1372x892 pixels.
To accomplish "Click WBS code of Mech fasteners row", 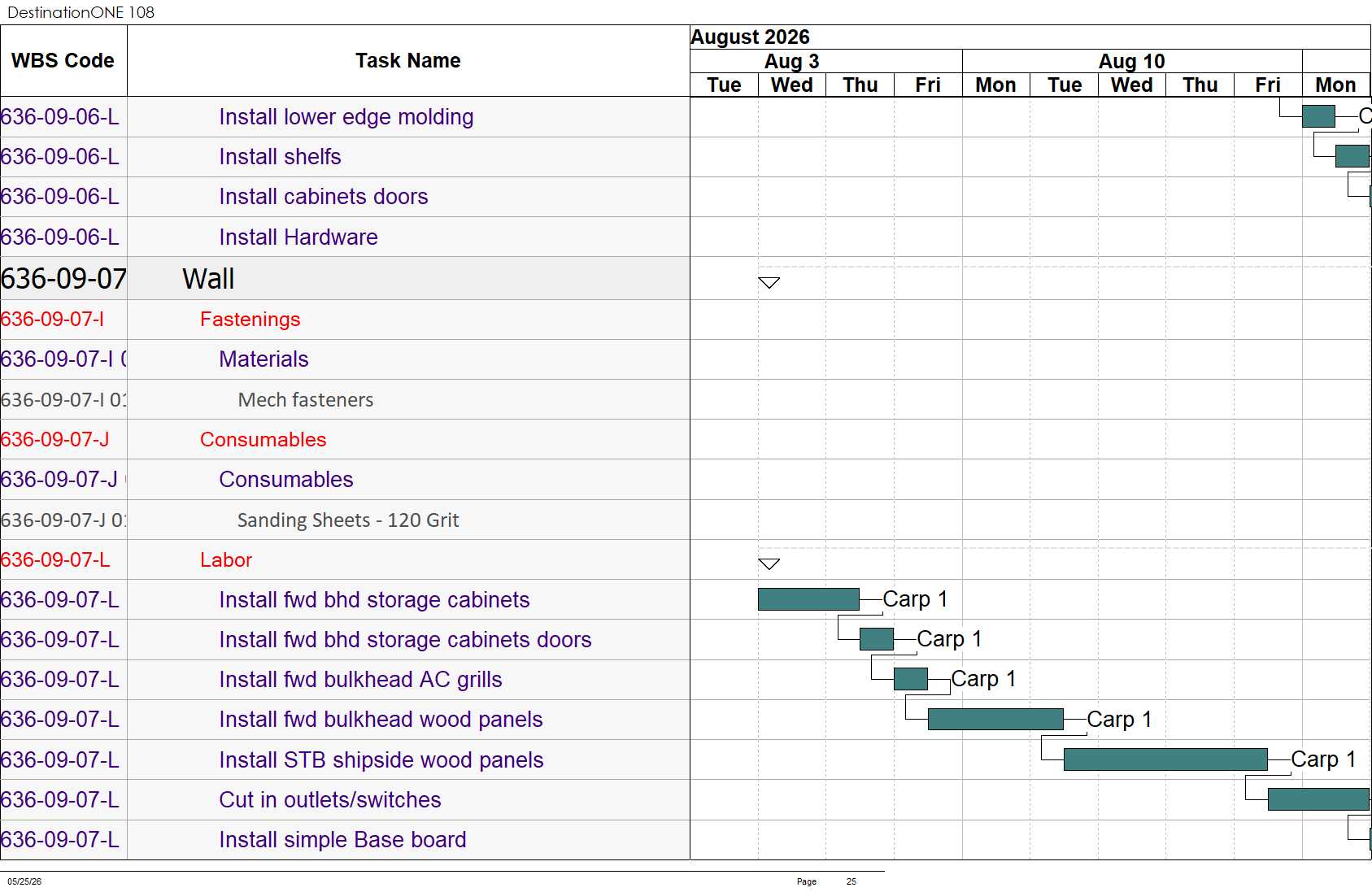I will [x=63, y=400].
